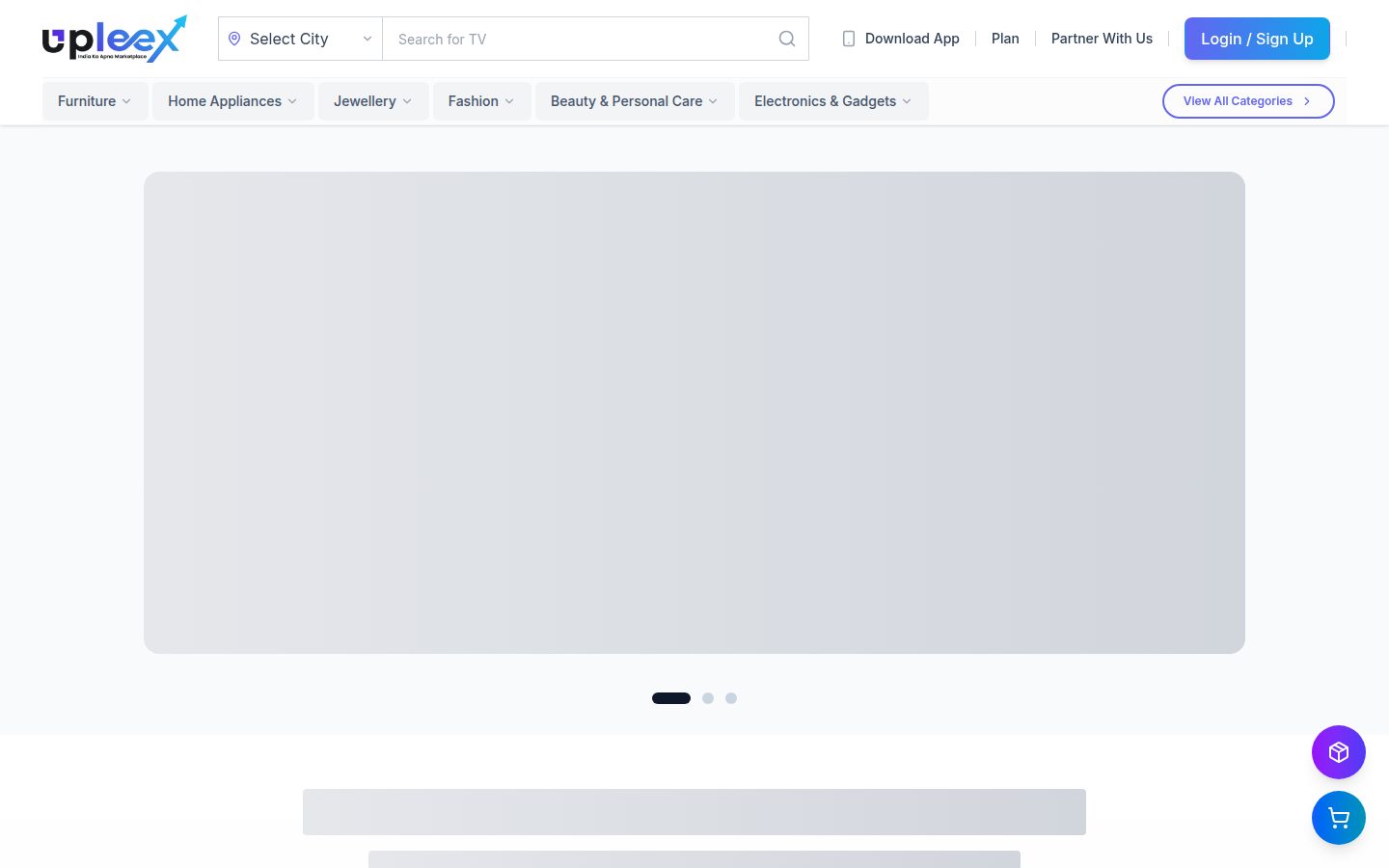
Task: Click the Upleex logo
Action: point(114,39)
